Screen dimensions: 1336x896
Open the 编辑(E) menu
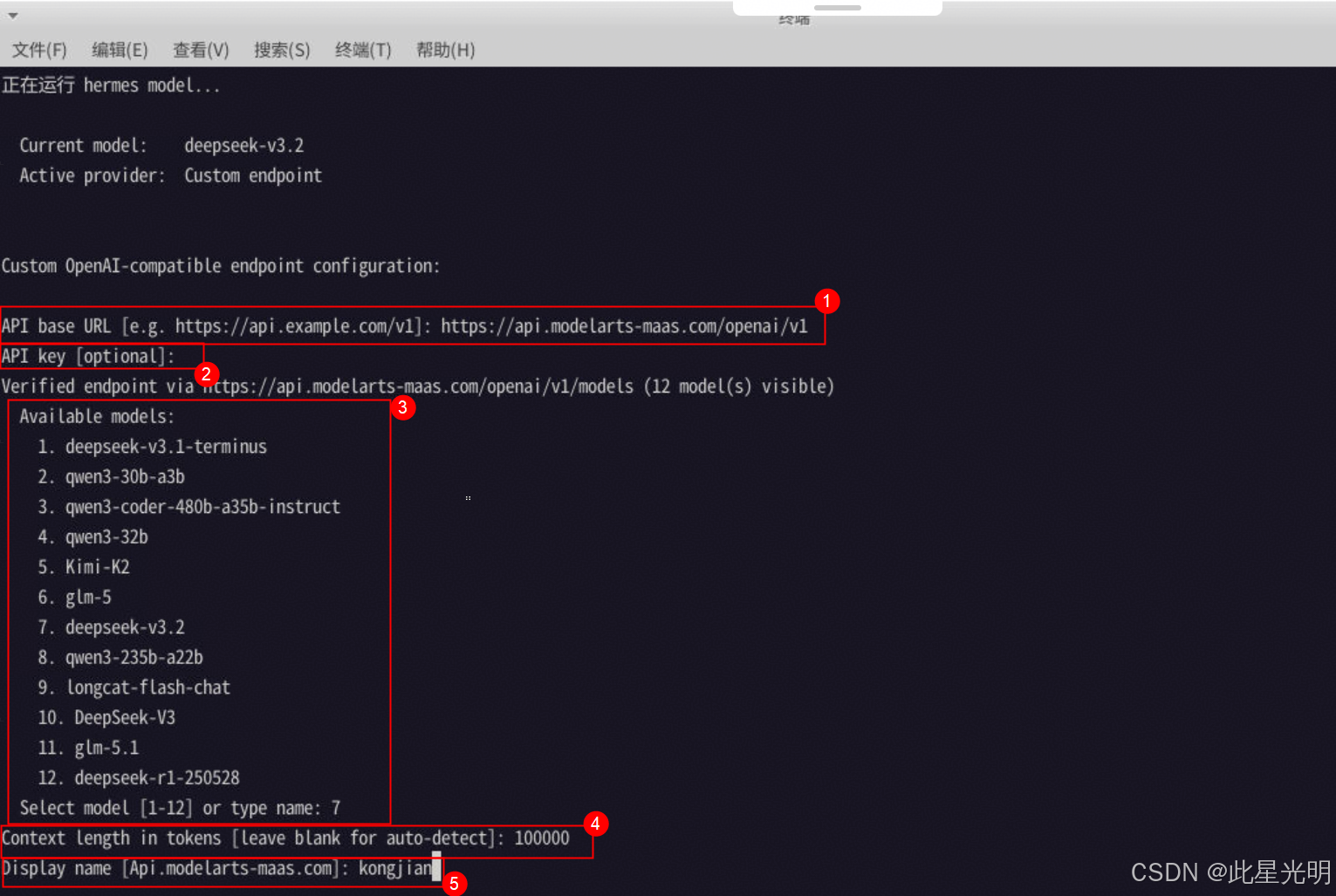(120, 50)
